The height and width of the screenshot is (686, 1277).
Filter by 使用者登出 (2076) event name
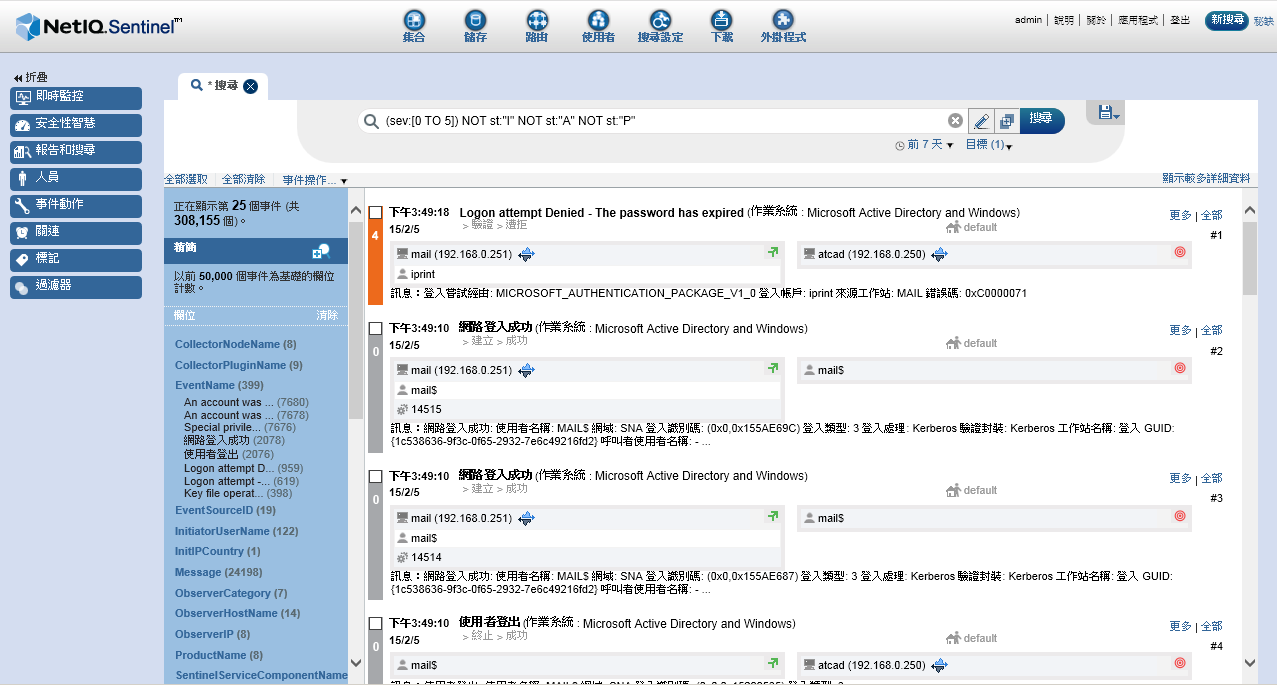coord(231,454)
